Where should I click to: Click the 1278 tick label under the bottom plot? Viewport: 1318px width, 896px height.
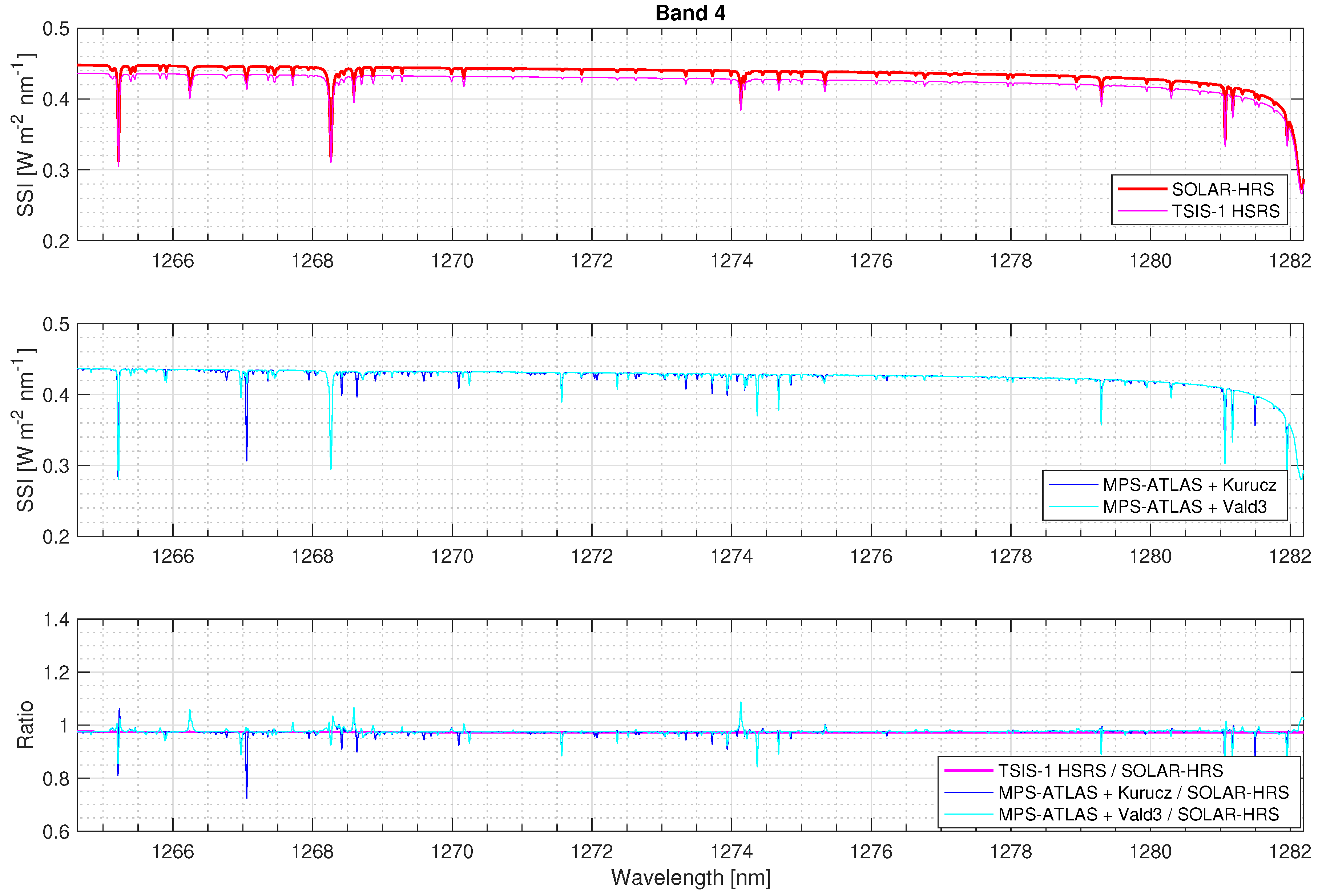(x=1011, y=852)
